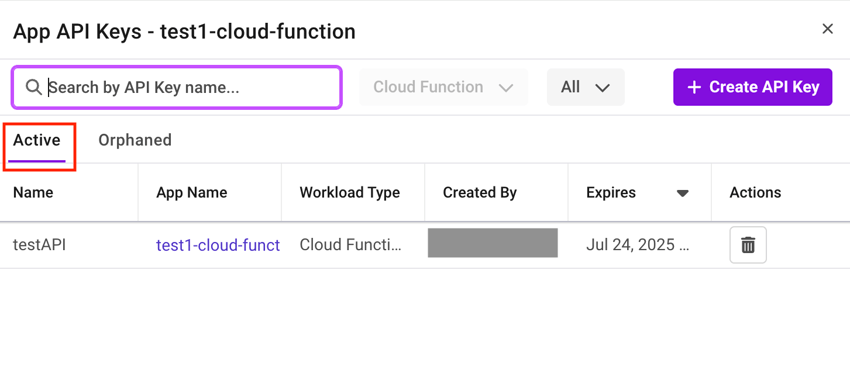Switch to the Orphaned tab
Image resolution: width=850 pixels, height=377 pixels.
(x=135, y=140)
